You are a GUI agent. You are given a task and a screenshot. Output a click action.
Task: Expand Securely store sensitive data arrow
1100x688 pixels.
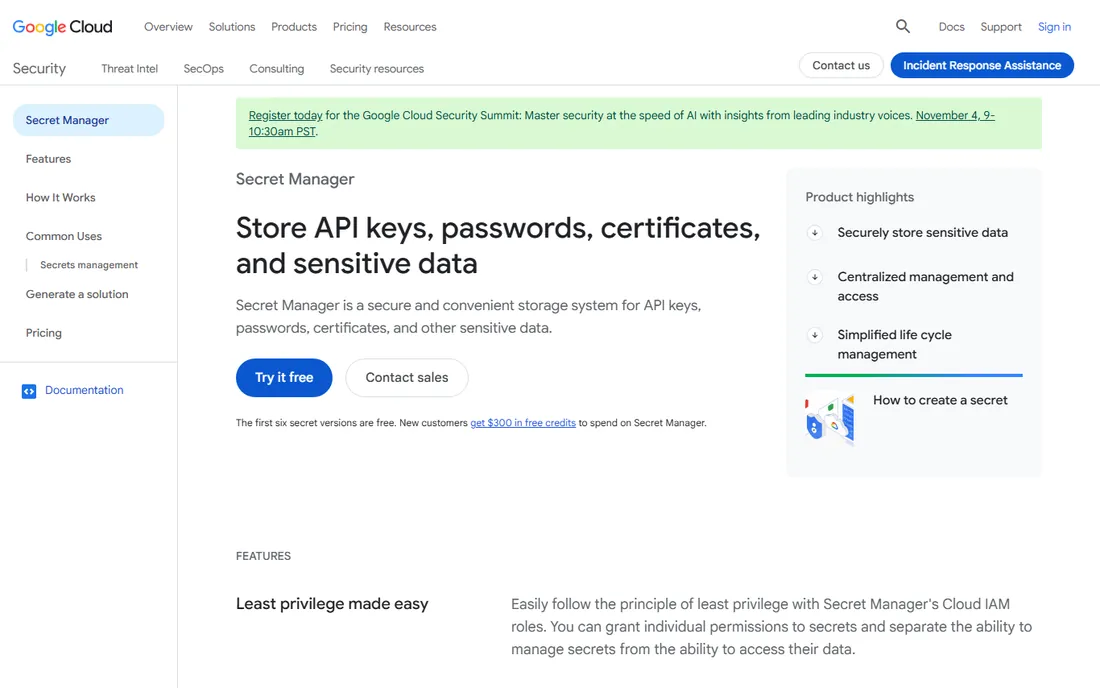pyautogui.click(x=814, y=232)
